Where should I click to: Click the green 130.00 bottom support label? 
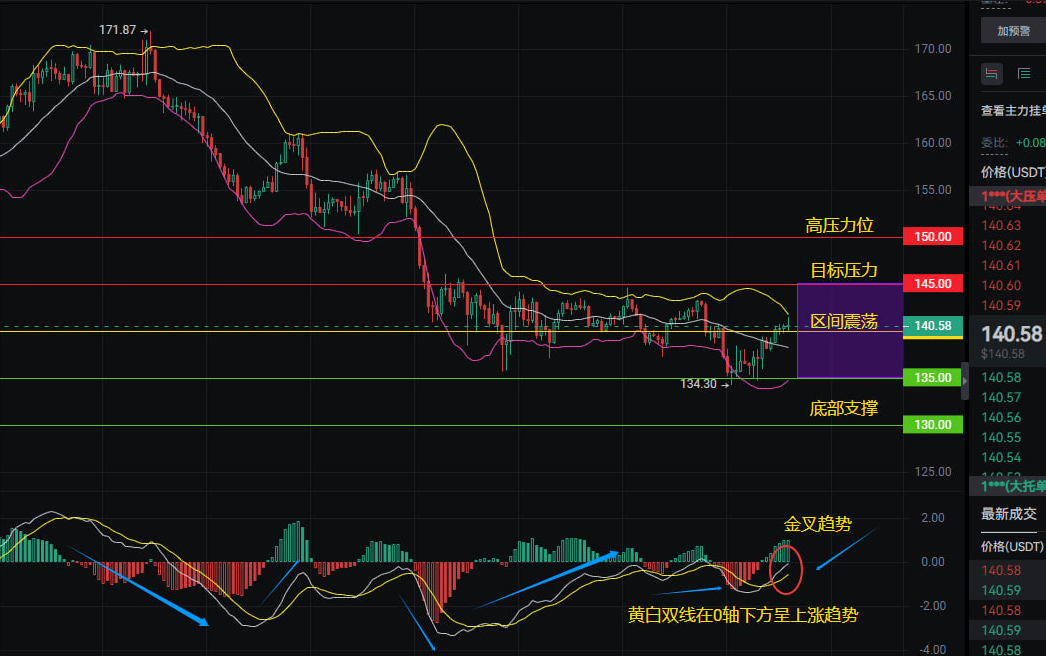pyautogui.click(x=932, y=425)
